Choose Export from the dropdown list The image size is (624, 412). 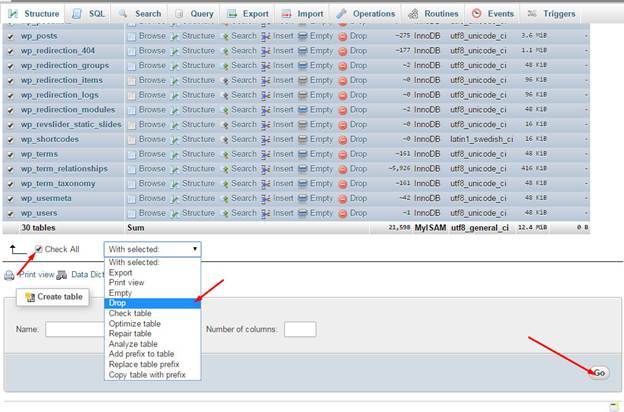tap(153, 273)
